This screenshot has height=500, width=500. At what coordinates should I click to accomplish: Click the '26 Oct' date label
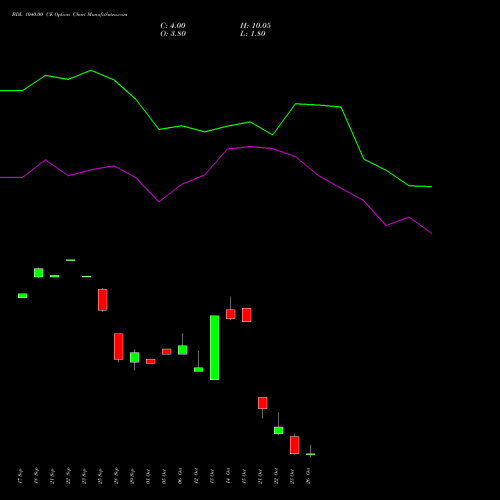tap(308, 476)
